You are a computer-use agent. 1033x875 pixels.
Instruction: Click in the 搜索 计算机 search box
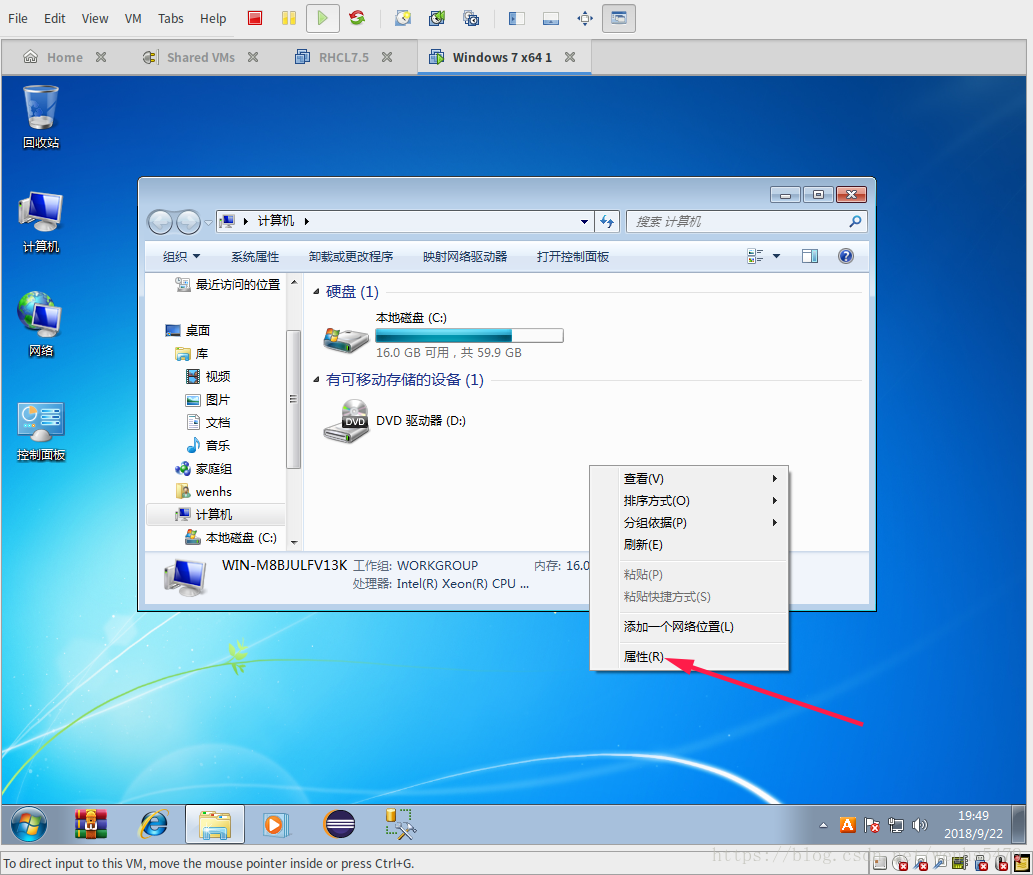pos(746,221)
